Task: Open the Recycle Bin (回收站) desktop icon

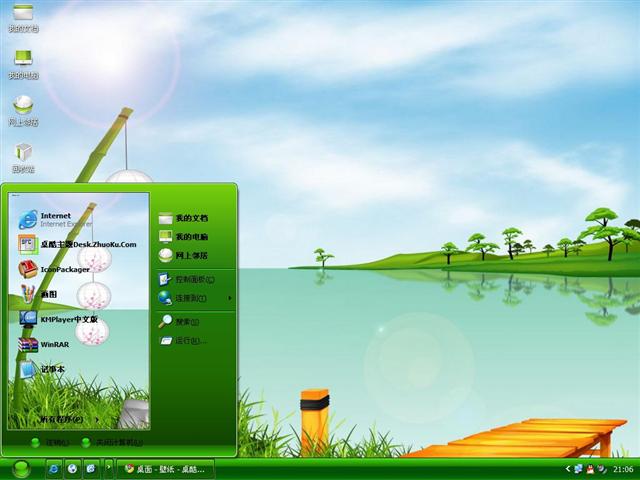Action: (x=23, y=158)
